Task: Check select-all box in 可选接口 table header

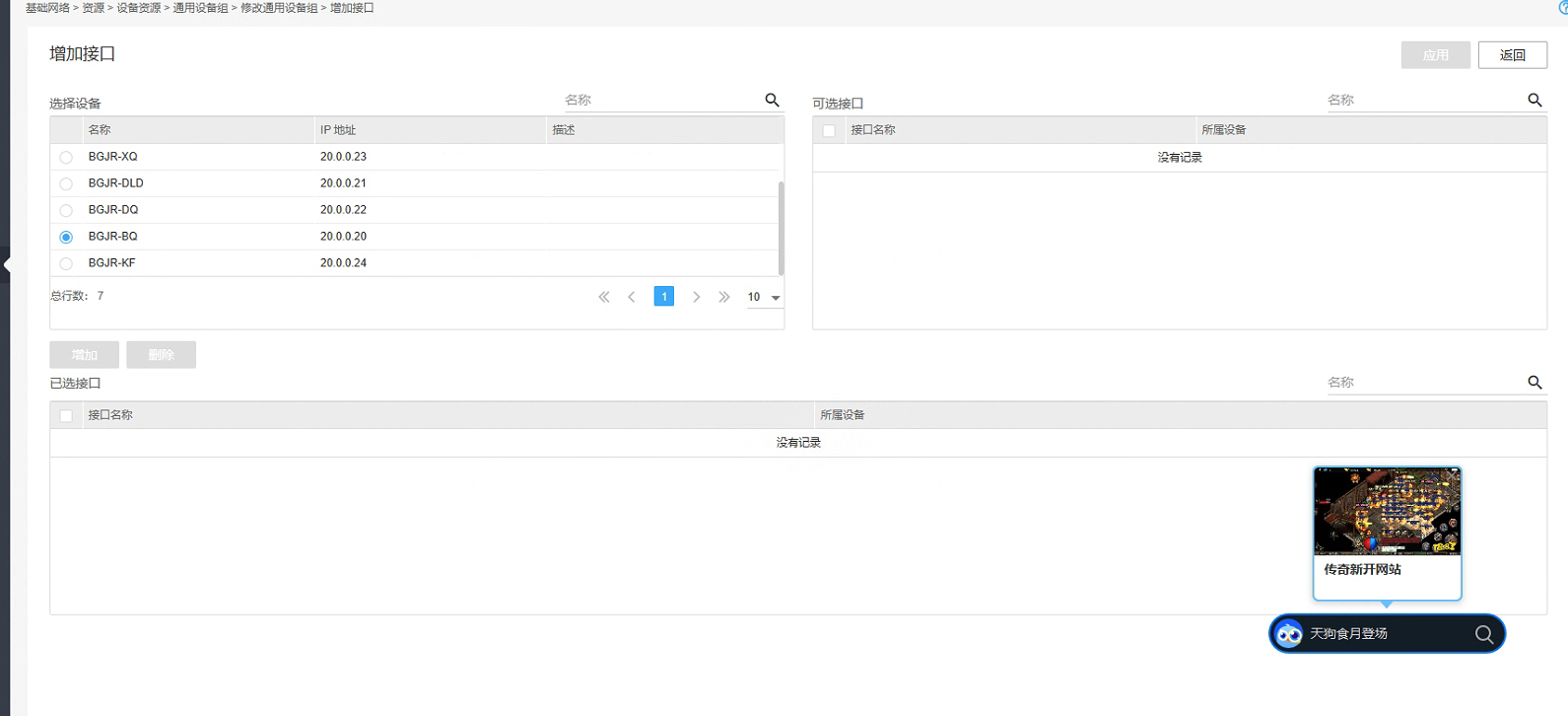Action: coord(829,130)
